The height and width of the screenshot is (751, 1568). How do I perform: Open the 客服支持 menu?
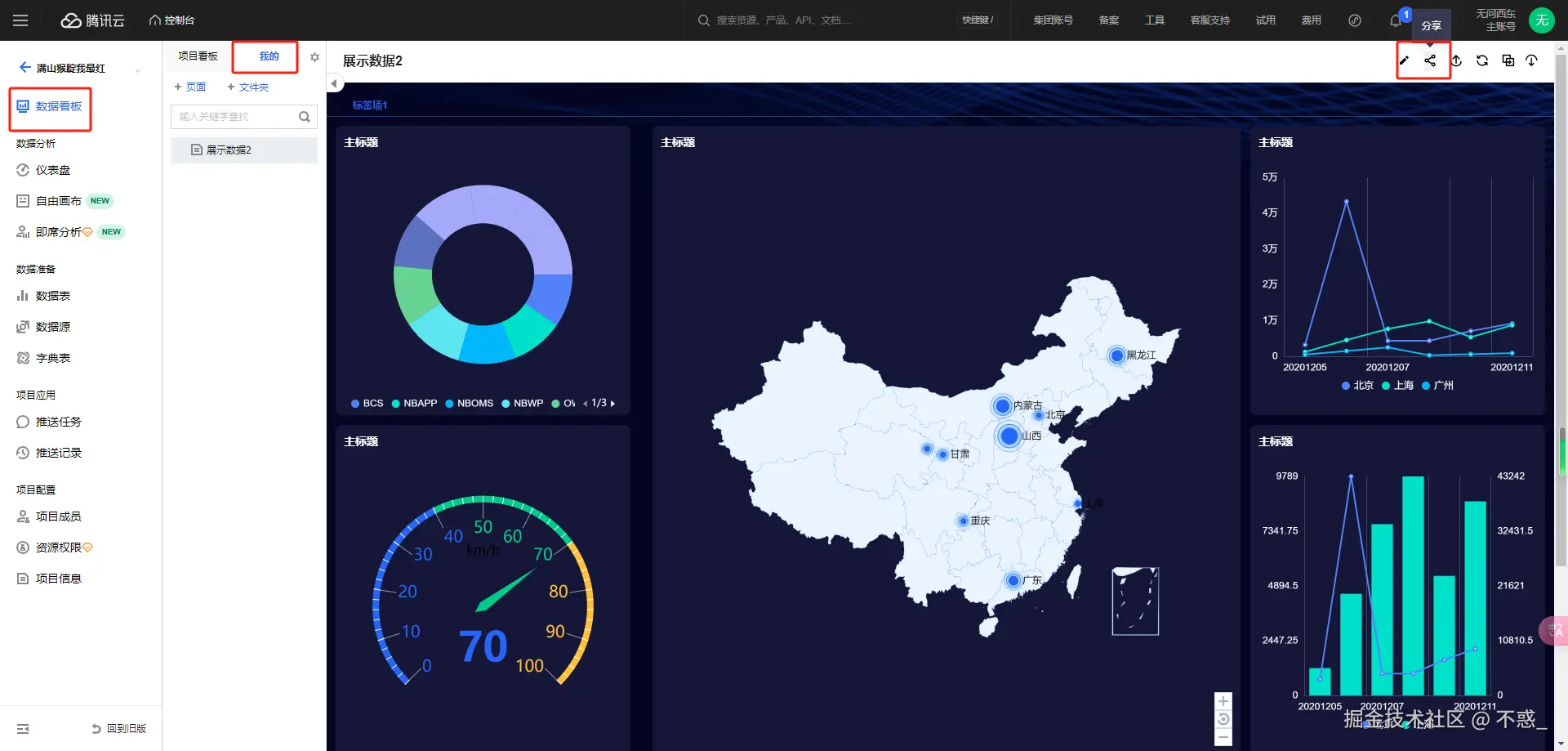pos(1210,20)
